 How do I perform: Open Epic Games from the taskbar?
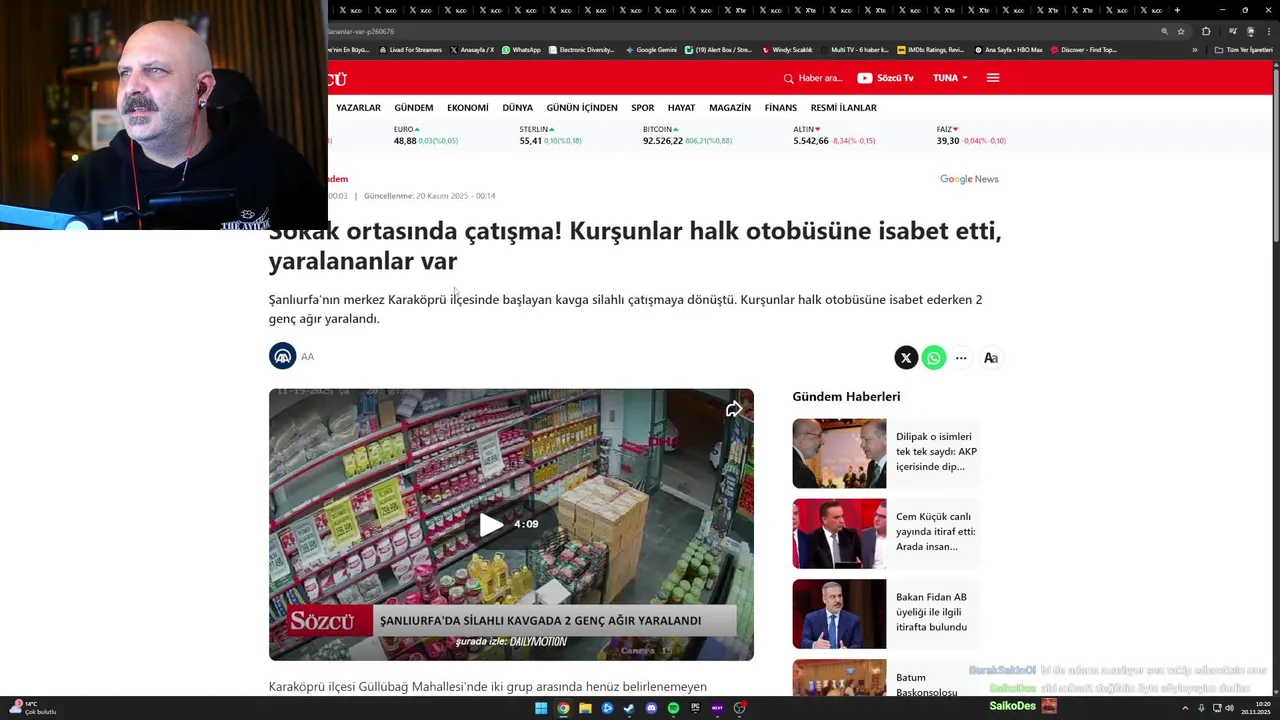click(695, 708)
